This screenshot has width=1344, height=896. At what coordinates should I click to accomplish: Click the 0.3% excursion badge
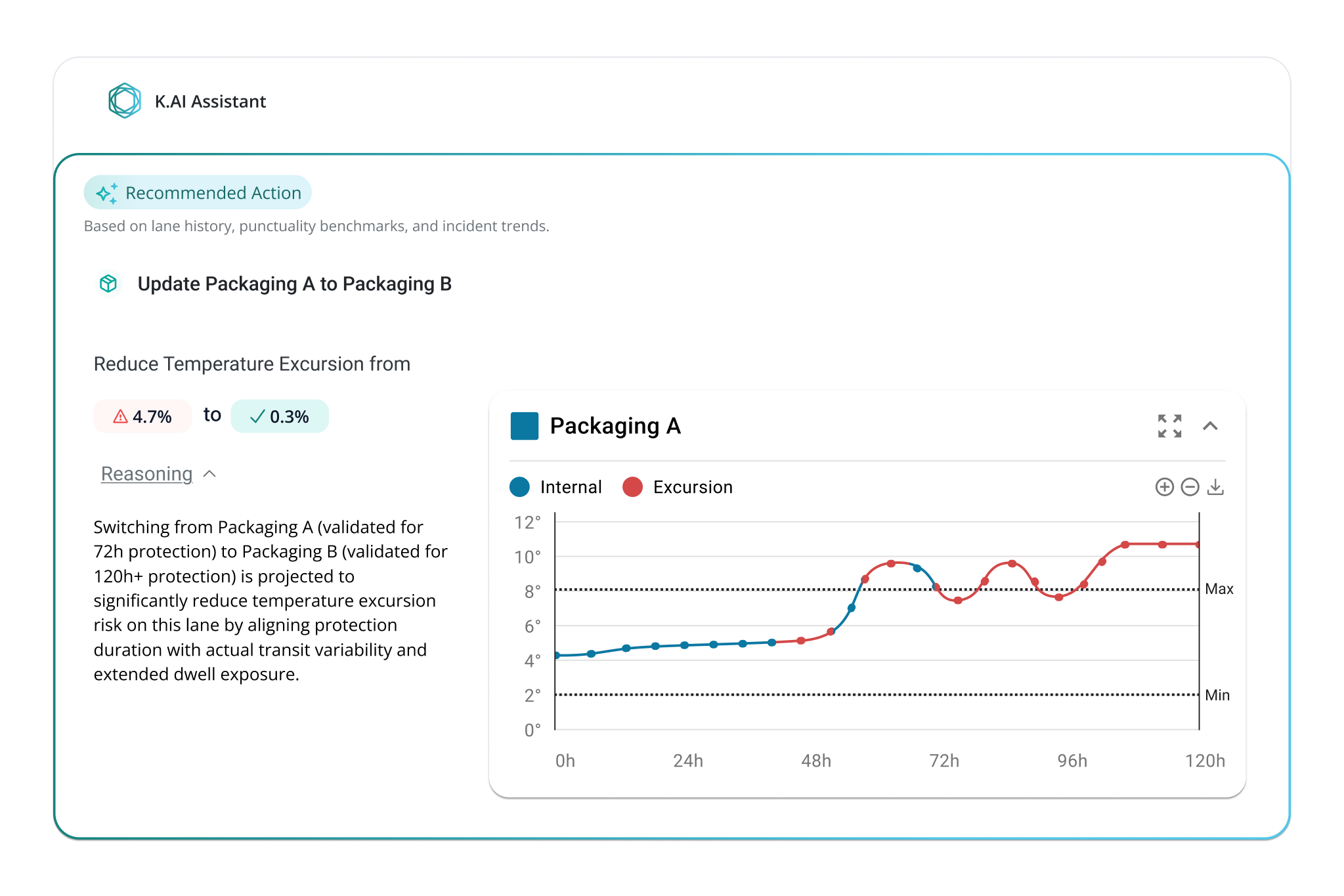280,416
